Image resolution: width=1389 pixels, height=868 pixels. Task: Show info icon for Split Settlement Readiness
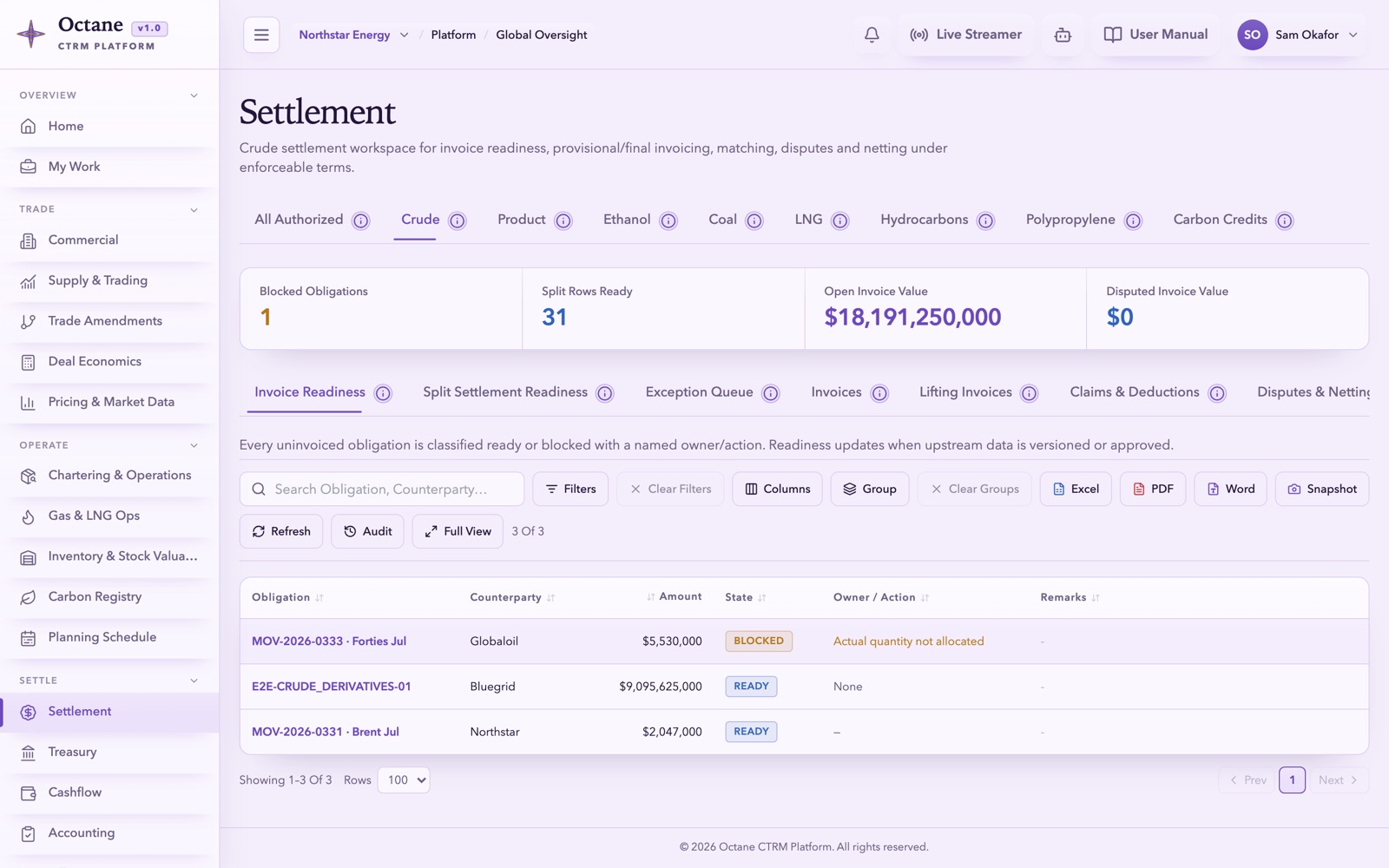point(605,393)
